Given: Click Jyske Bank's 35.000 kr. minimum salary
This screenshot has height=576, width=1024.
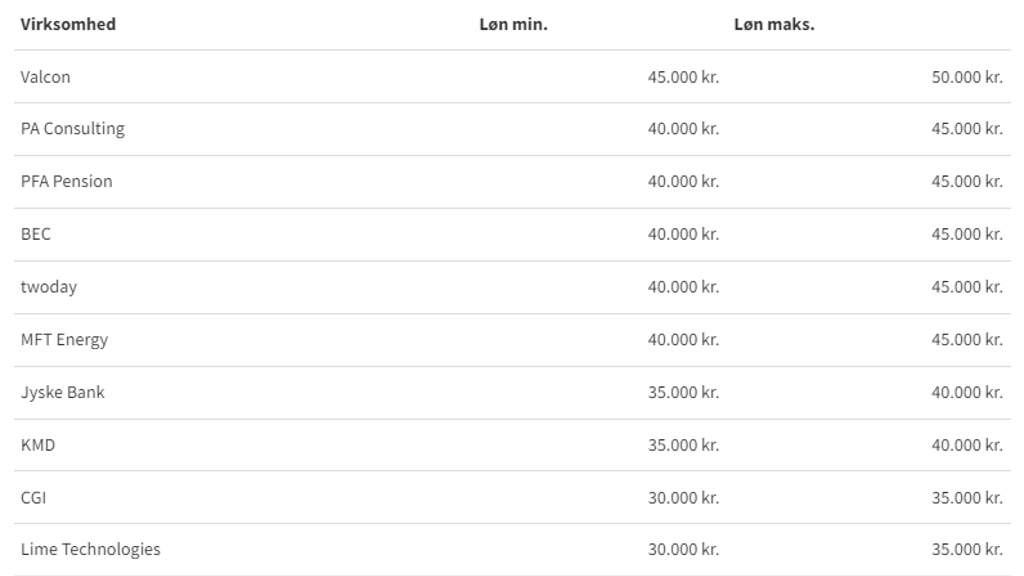Looking at the screenshot, I should tap(683, 392).
